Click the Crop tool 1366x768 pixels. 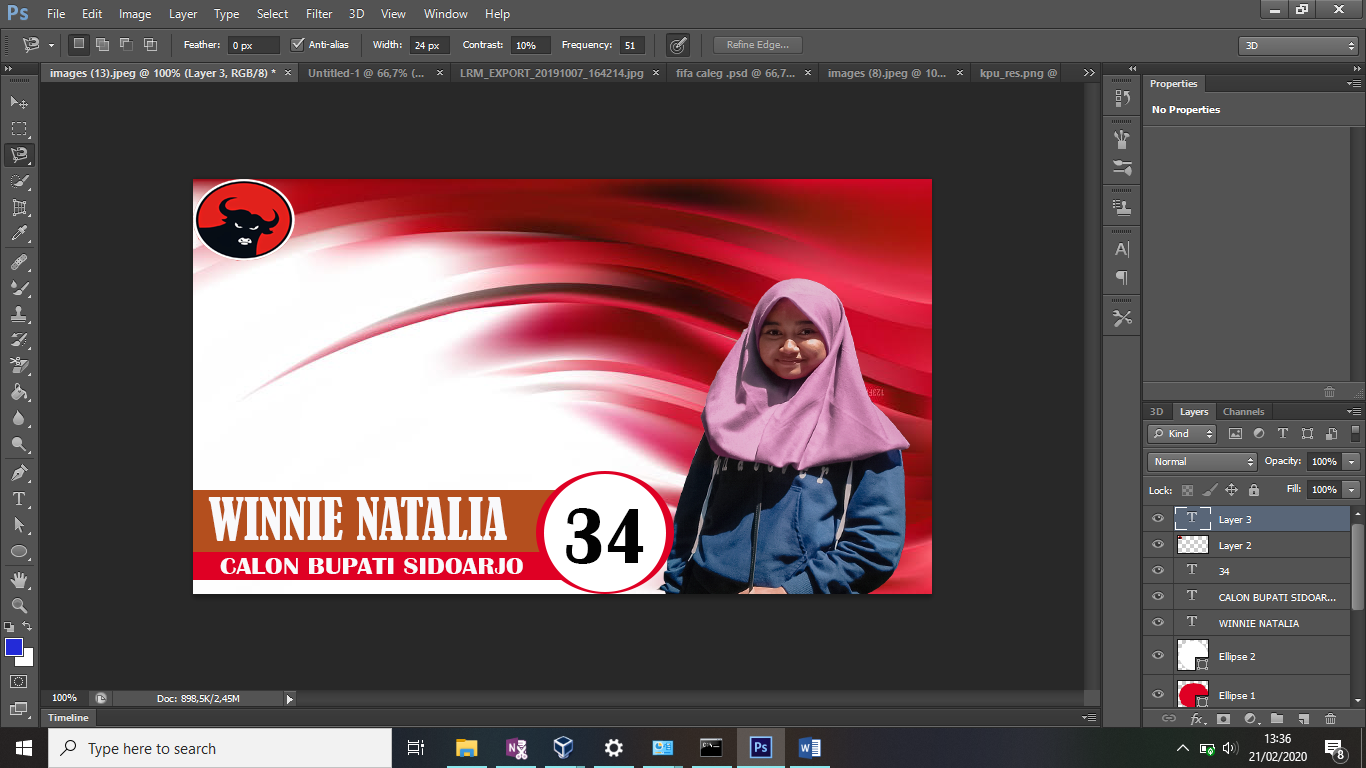coord(19,208)
